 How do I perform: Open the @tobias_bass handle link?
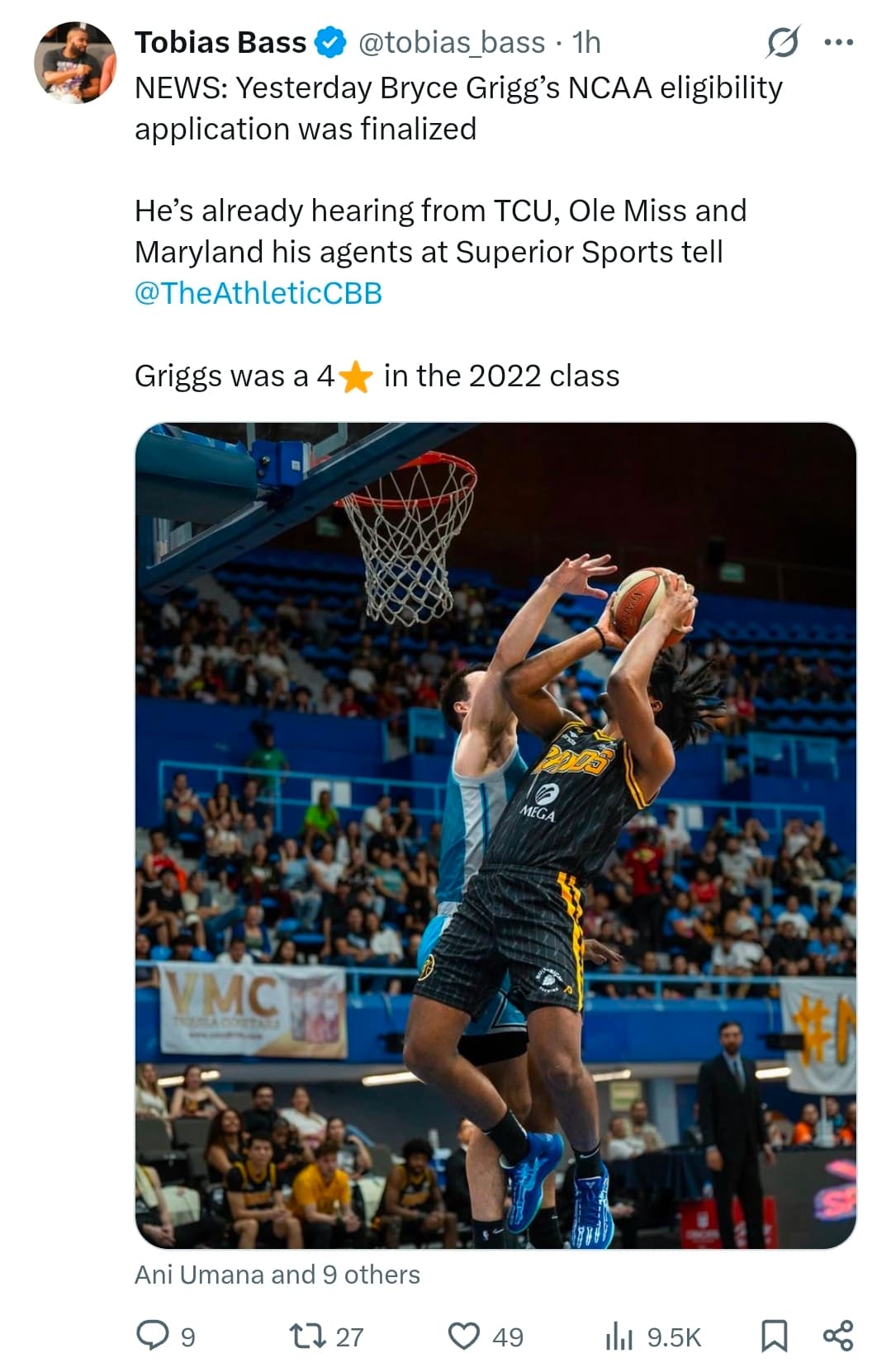(x=452, y=42)
